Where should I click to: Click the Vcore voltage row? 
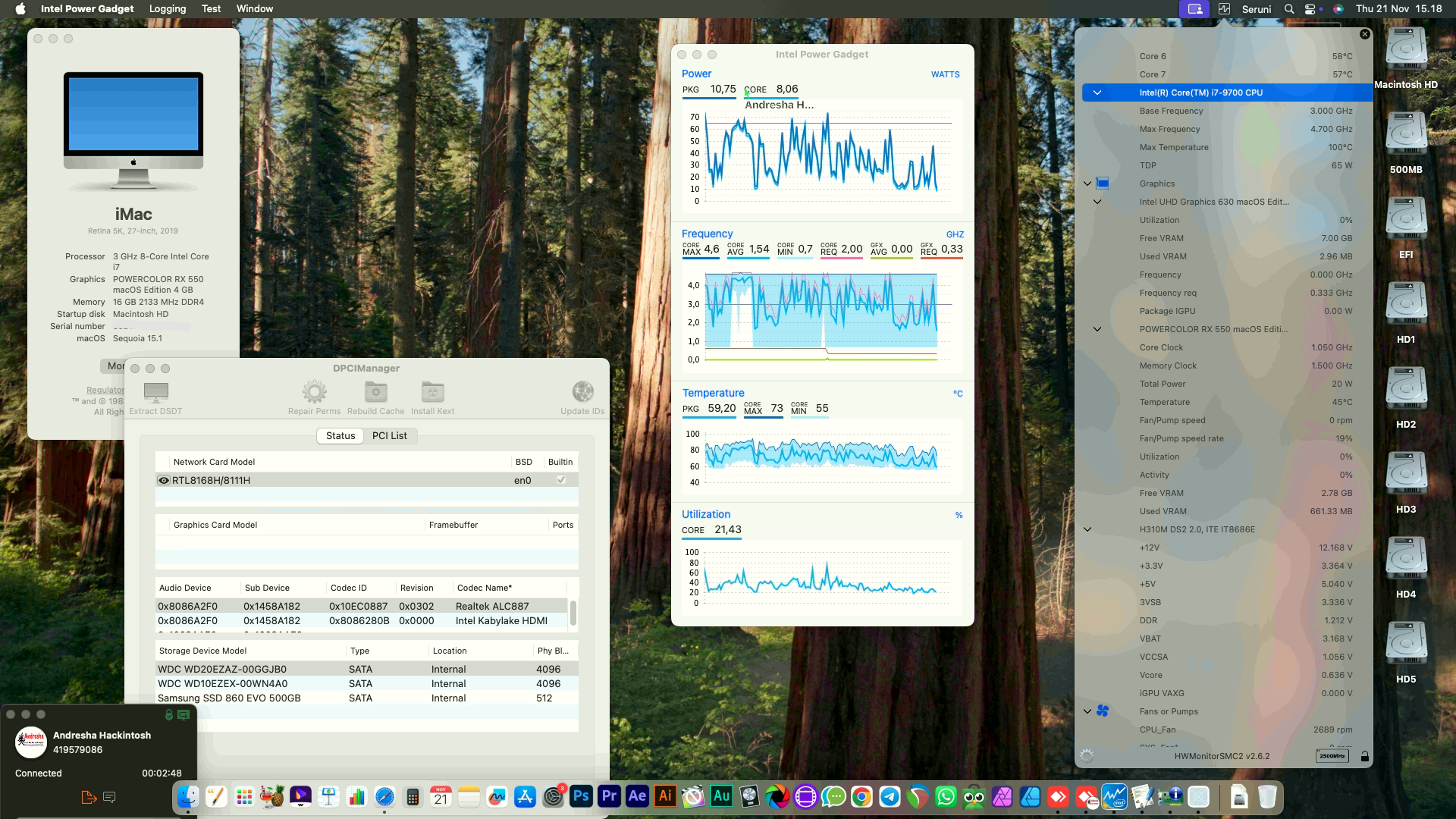pyautogui.click(x=1227, y=675)
